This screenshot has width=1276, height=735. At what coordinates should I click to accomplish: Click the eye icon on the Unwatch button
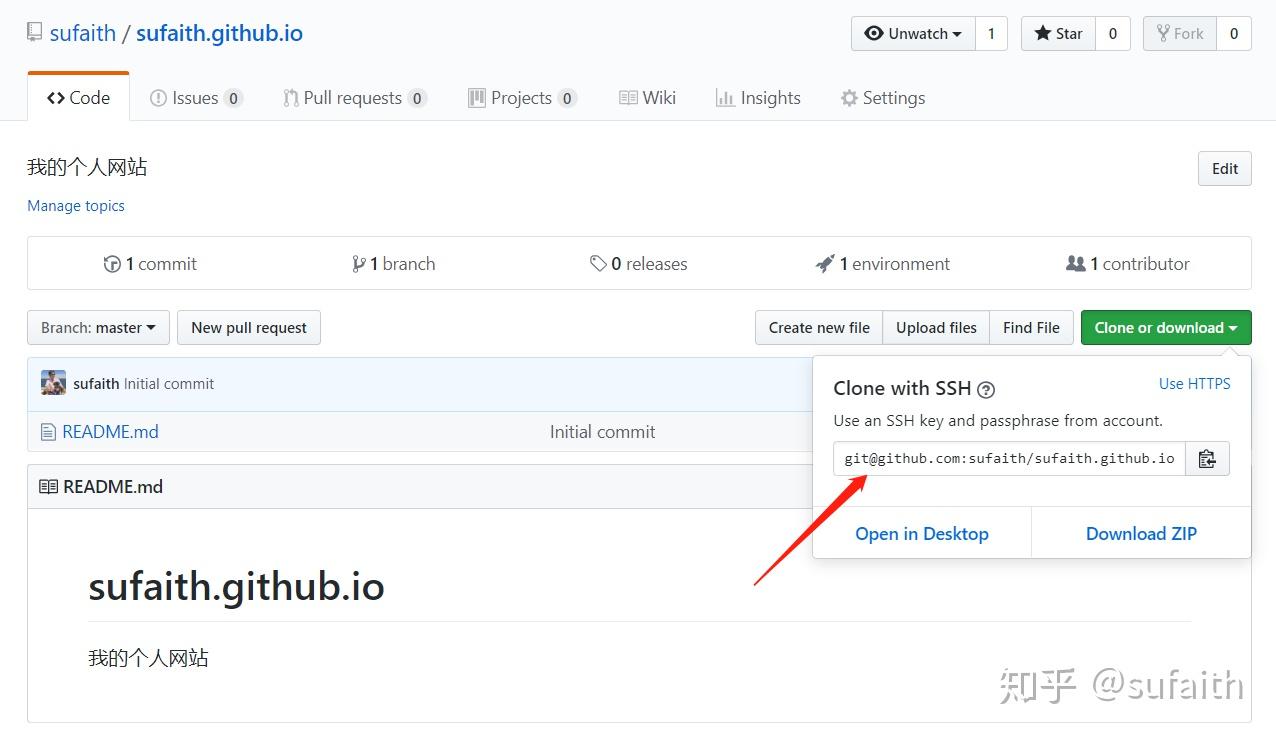(874, 33)
